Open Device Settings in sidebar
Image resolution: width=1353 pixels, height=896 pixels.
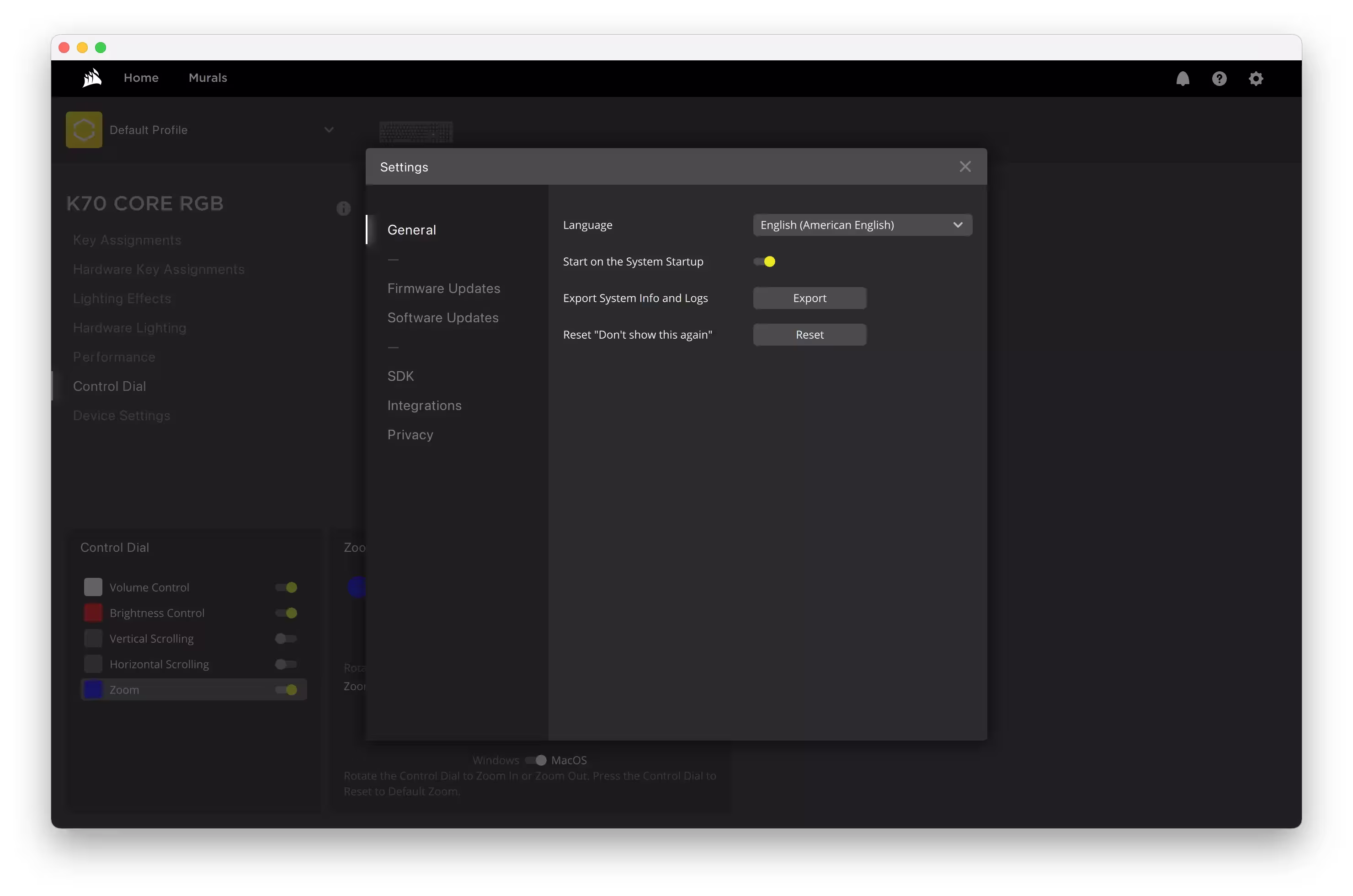click(121, 416)
